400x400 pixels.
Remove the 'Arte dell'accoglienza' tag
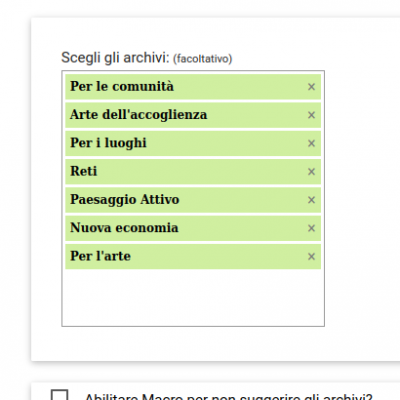click(x=311, y=115)
